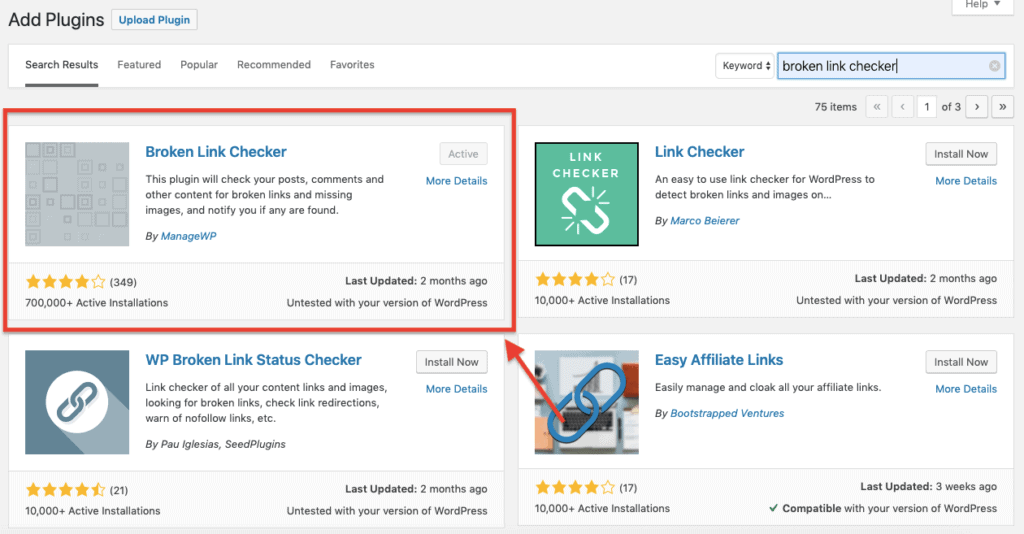
Task: Go to the next results page arrow
Action: click(x=977, y=106)
